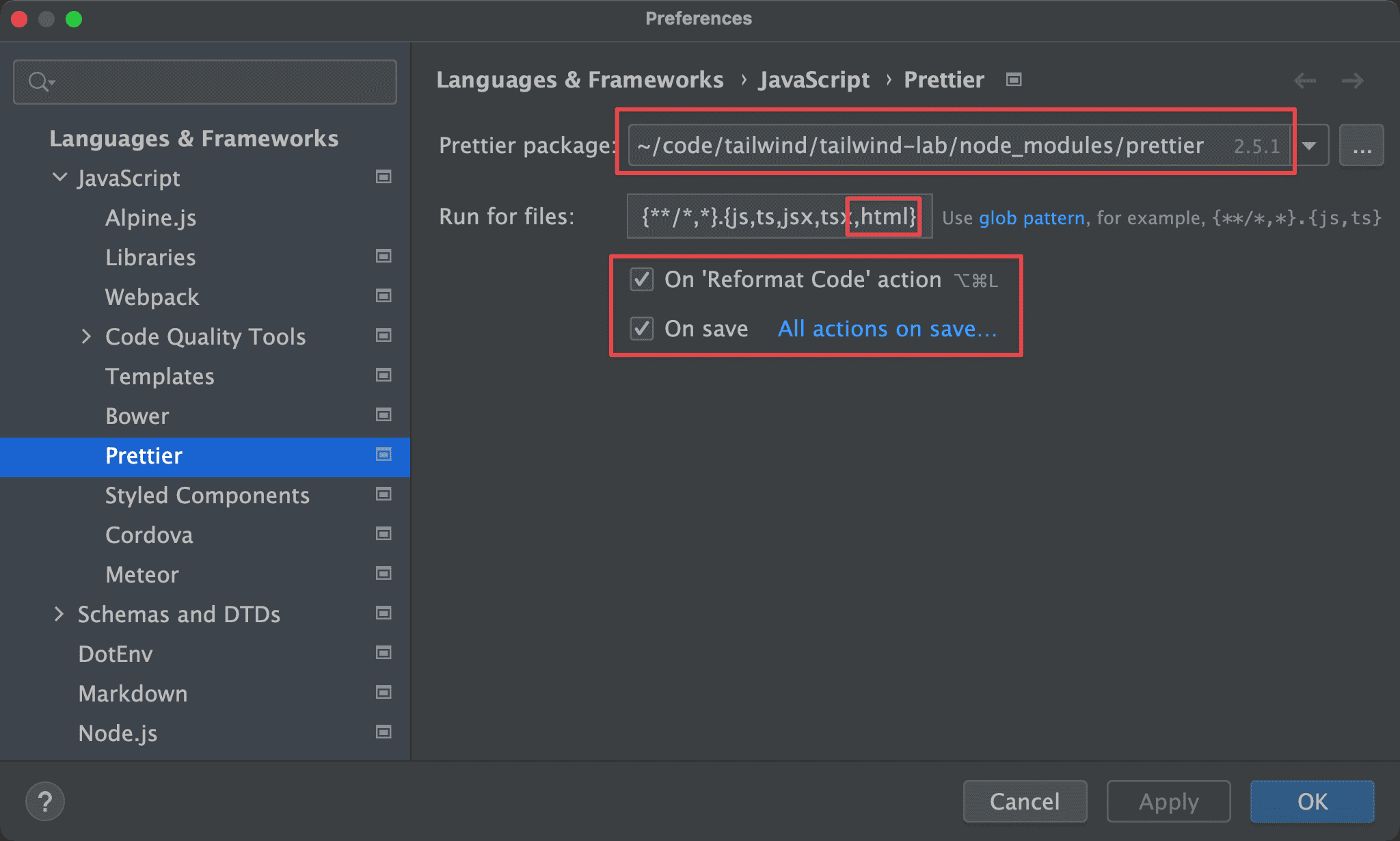Viewport: 1400px width, 841px height.
Task: Click Languages & Frameworks heading in sidebar
Action: (x=194, y=139)
